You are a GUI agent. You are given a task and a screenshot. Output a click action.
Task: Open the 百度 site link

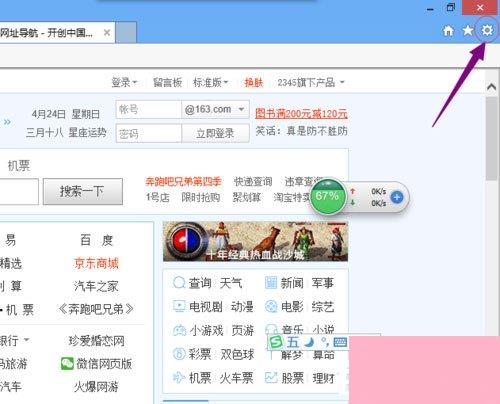click(x=97, y=240)
